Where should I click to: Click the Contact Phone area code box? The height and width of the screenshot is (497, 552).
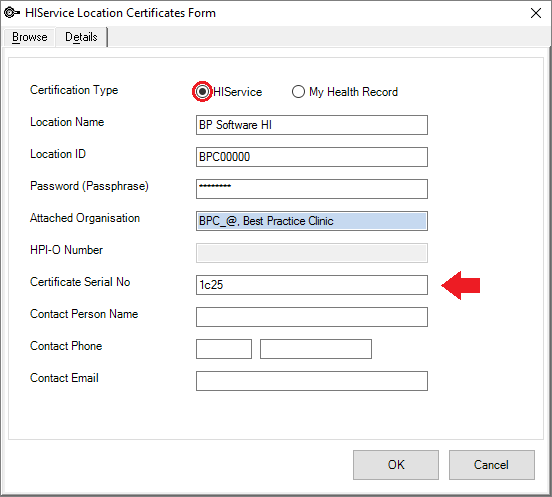pos(224,349)
